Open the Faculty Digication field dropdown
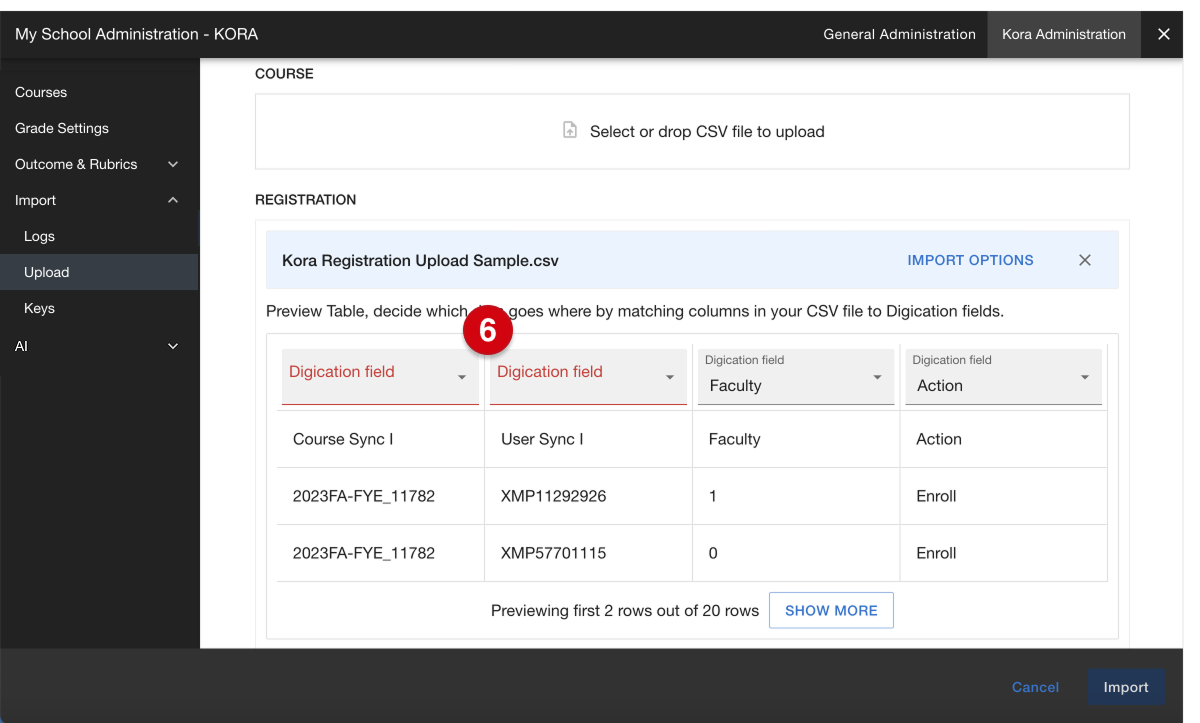 796,376
